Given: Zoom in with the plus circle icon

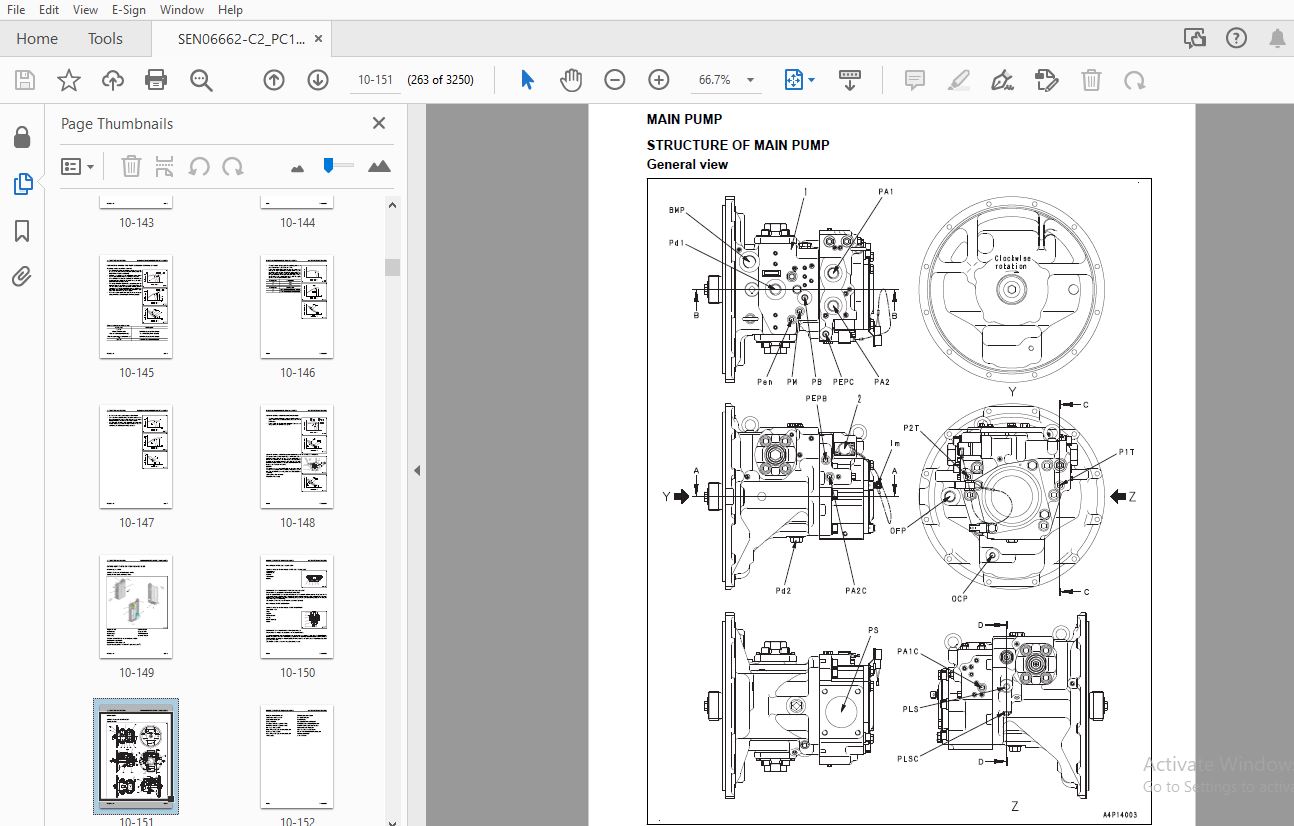Looking at the screenshot, I should point(658,80).
